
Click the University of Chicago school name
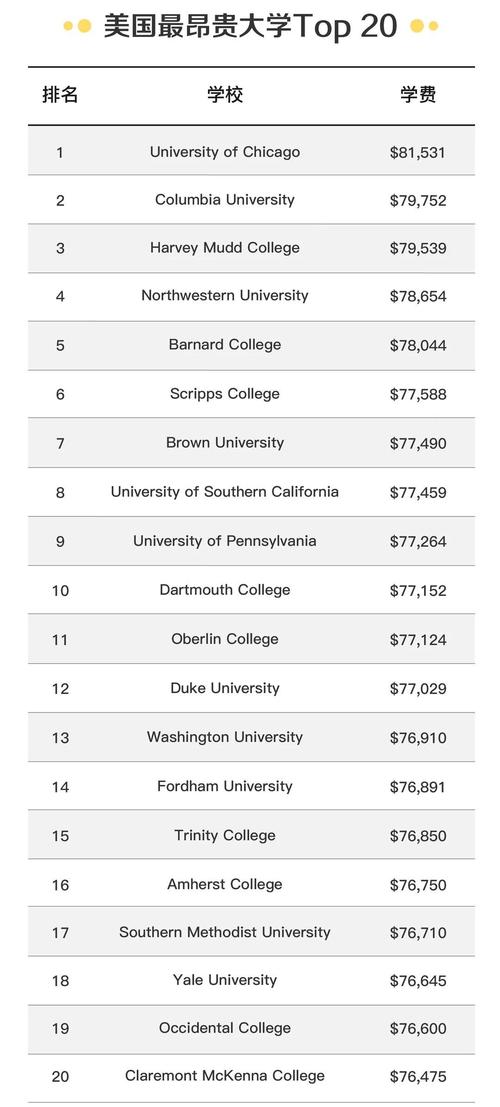pyautogui.click(x=225, y=152)
